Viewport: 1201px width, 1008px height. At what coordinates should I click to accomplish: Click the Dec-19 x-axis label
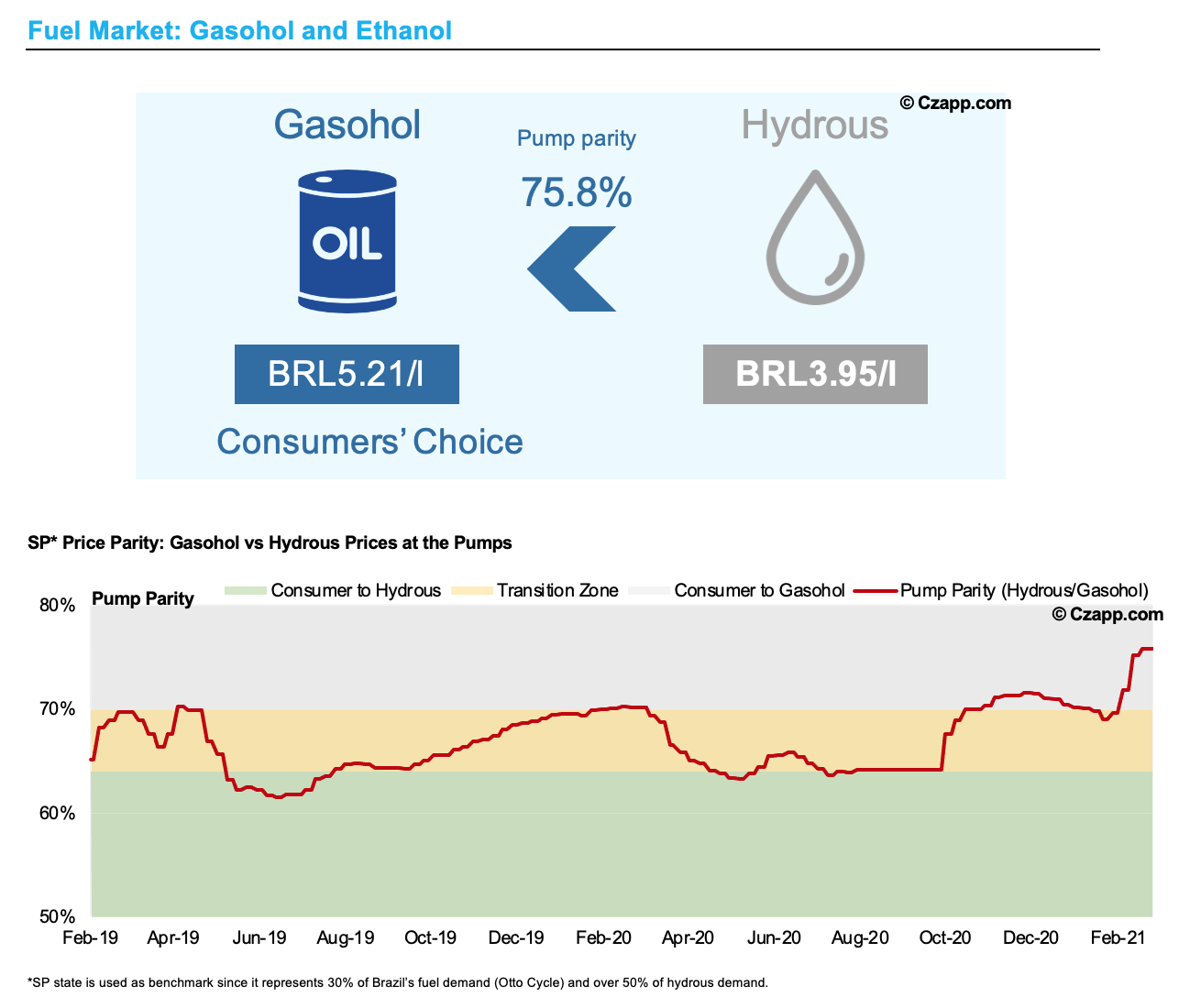tap(516, 938)
